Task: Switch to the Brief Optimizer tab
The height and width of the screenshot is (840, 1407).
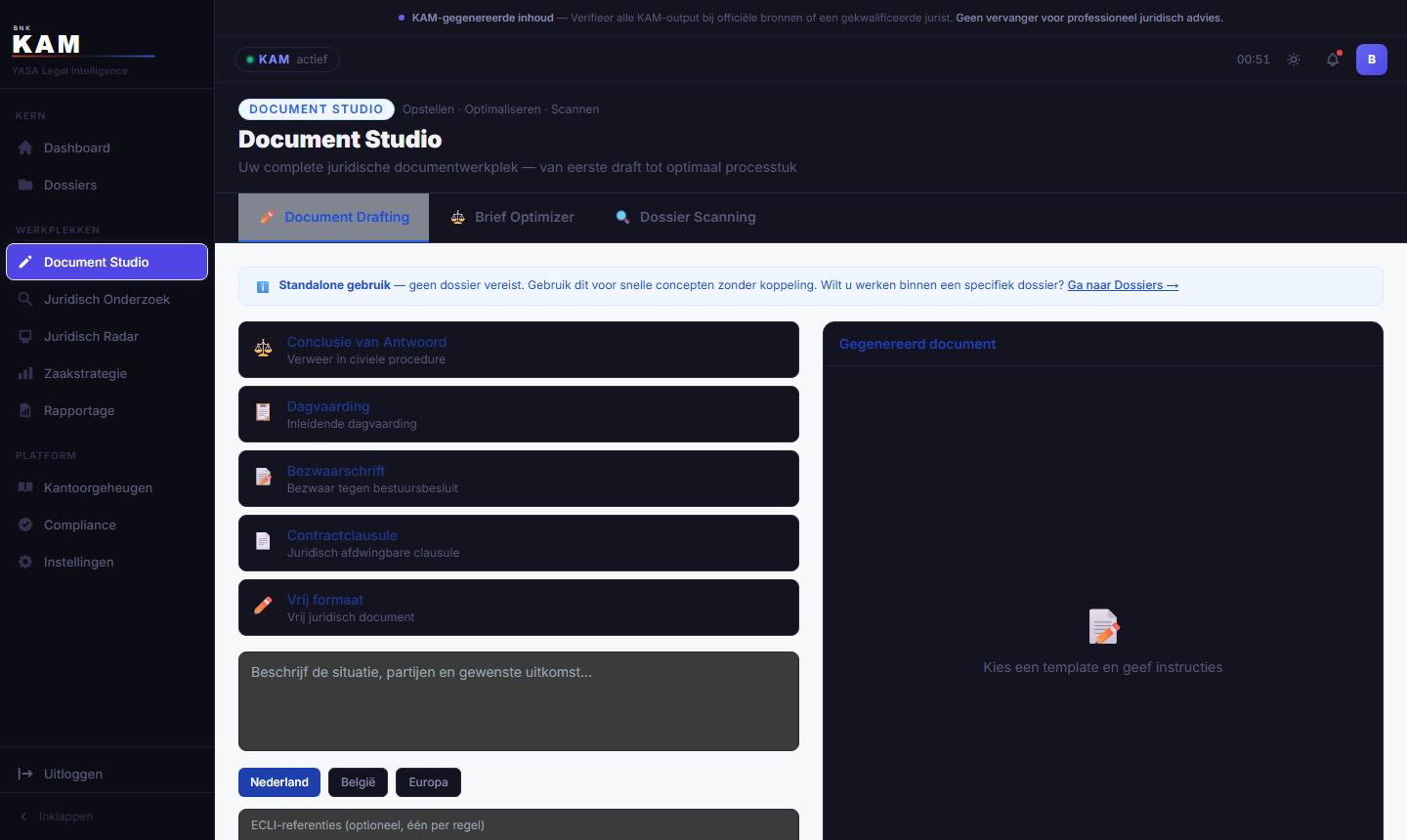Action: click(512, 217)
